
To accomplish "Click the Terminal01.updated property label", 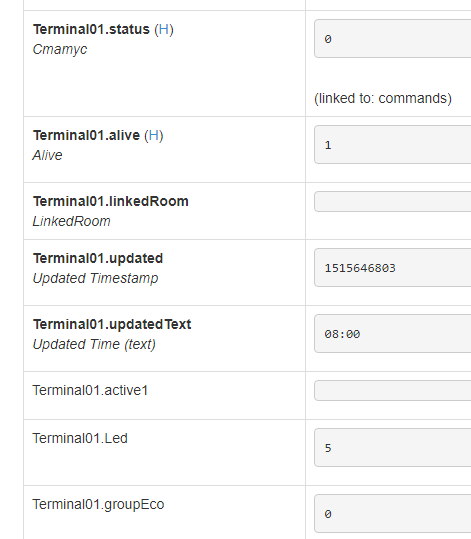I will (98, 258).
